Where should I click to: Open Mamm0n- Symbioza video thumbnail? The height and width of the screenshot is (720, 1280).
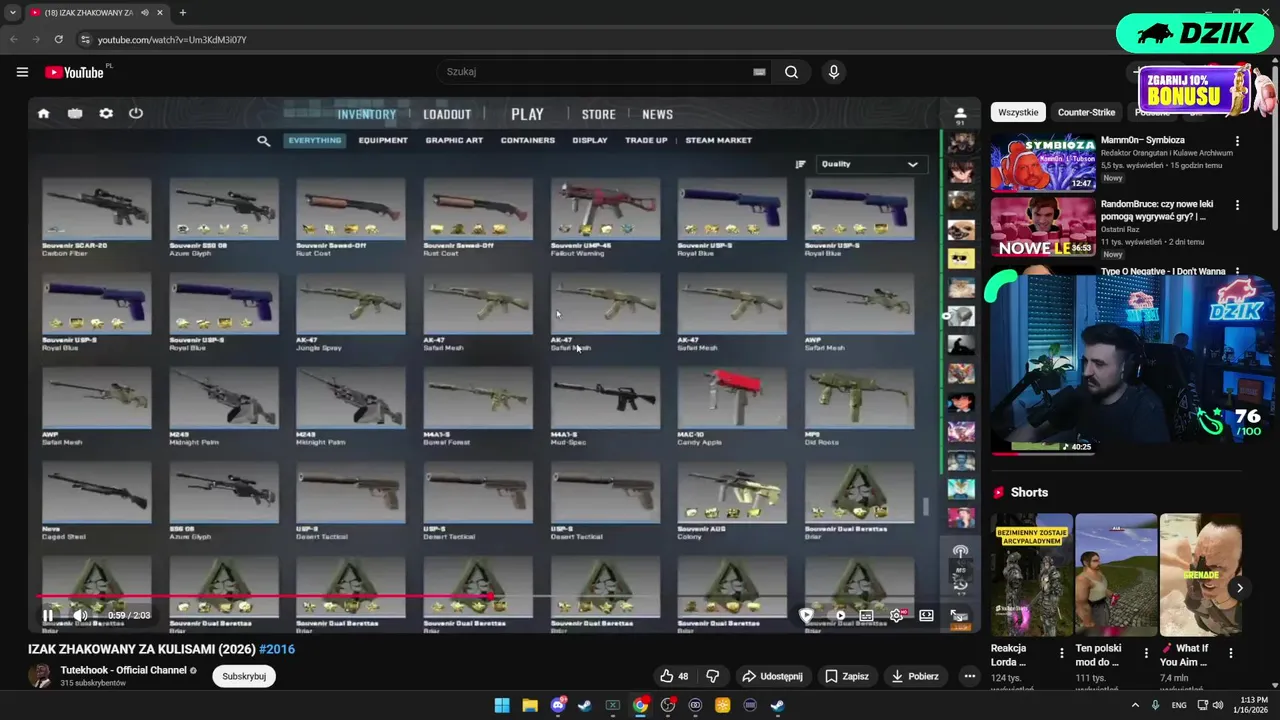(1043, 162)
